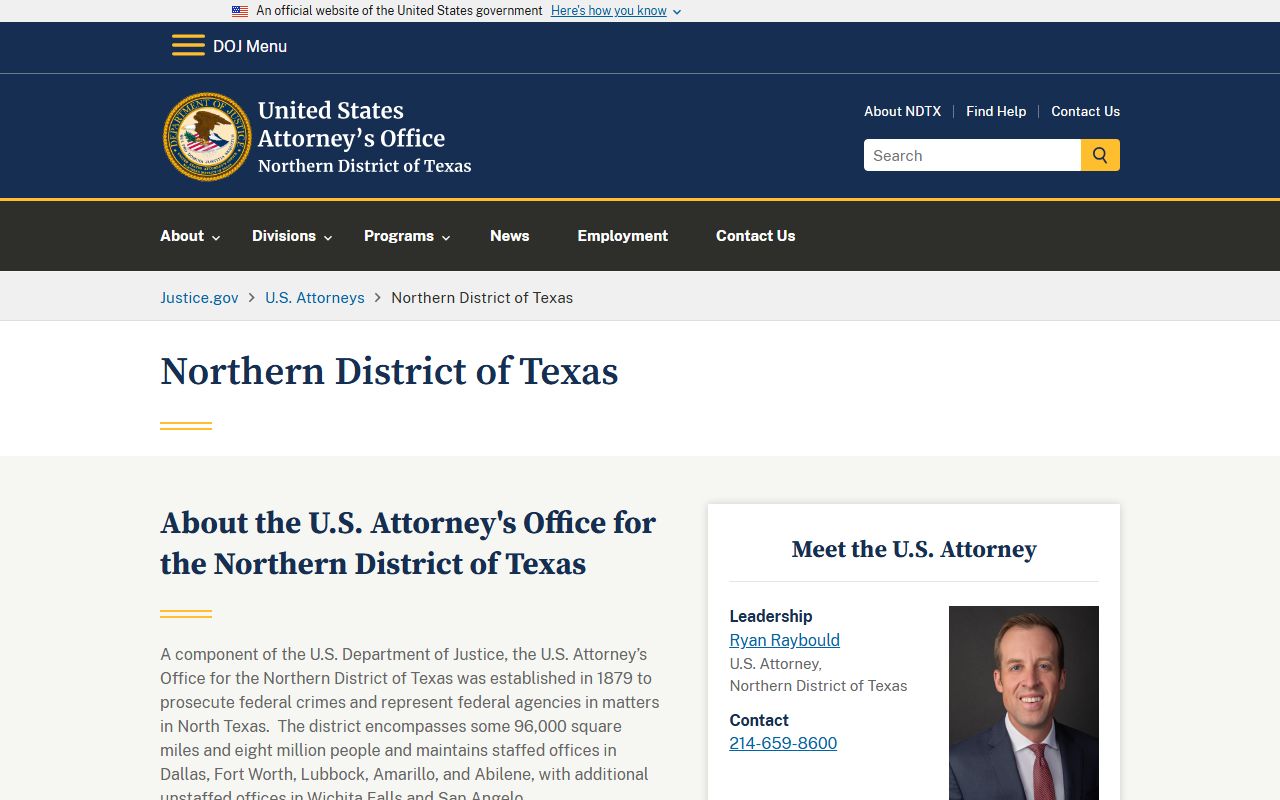Click the US flag icon in banner

pyautogui.click(x=240, y=11)
